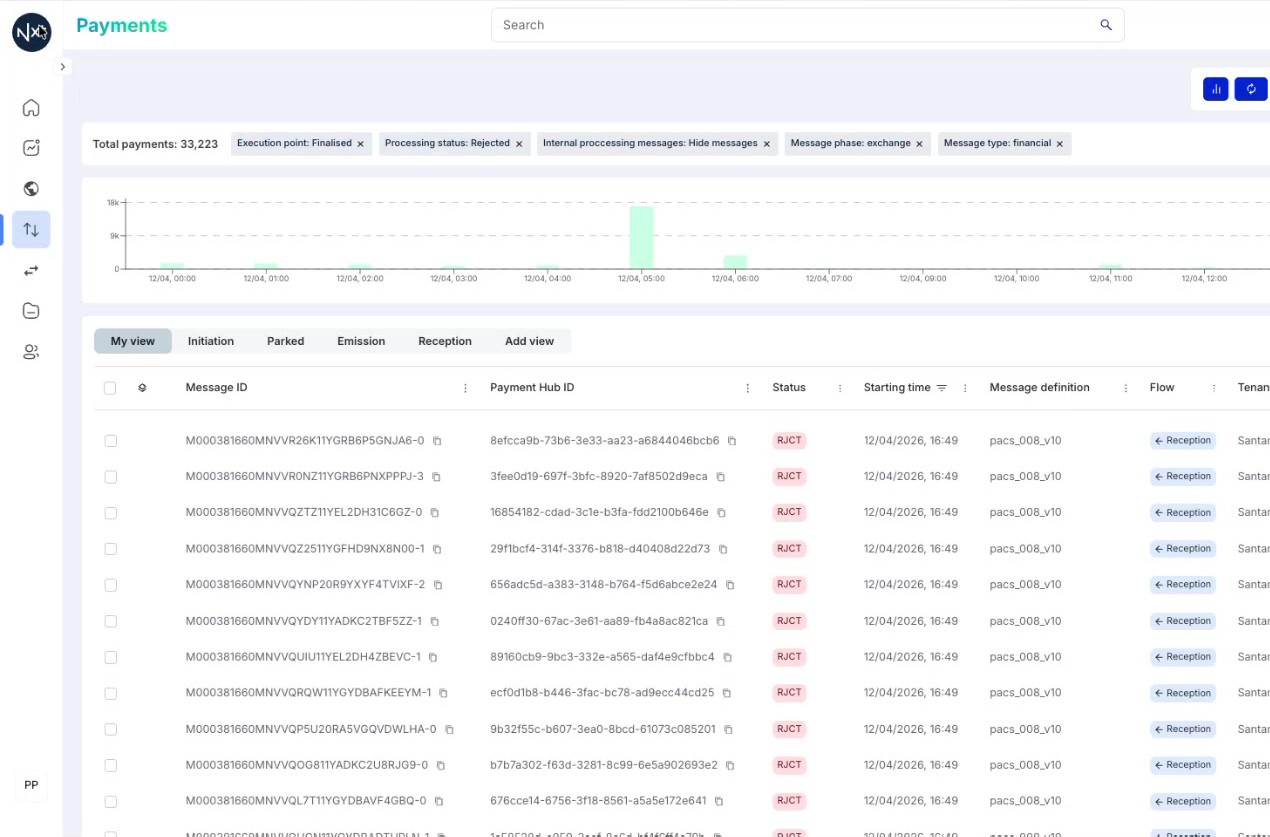Open the users icon in sidebar
Viewport: 1270px width, 837px height.
(31, 352)
